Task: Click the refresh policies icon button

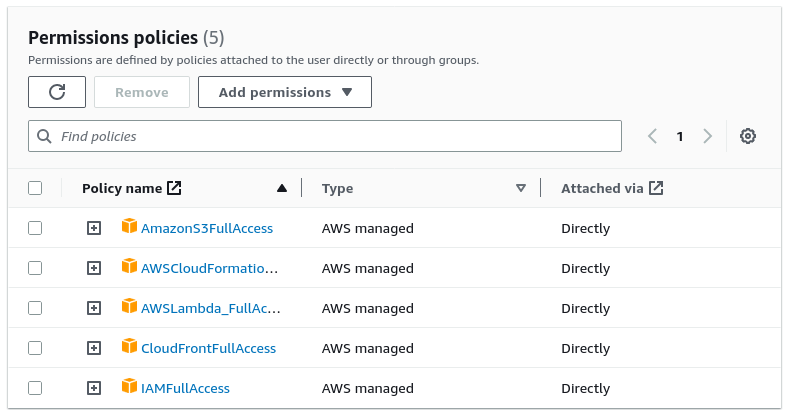Action: pyautogui.click(x=57, y=92)
